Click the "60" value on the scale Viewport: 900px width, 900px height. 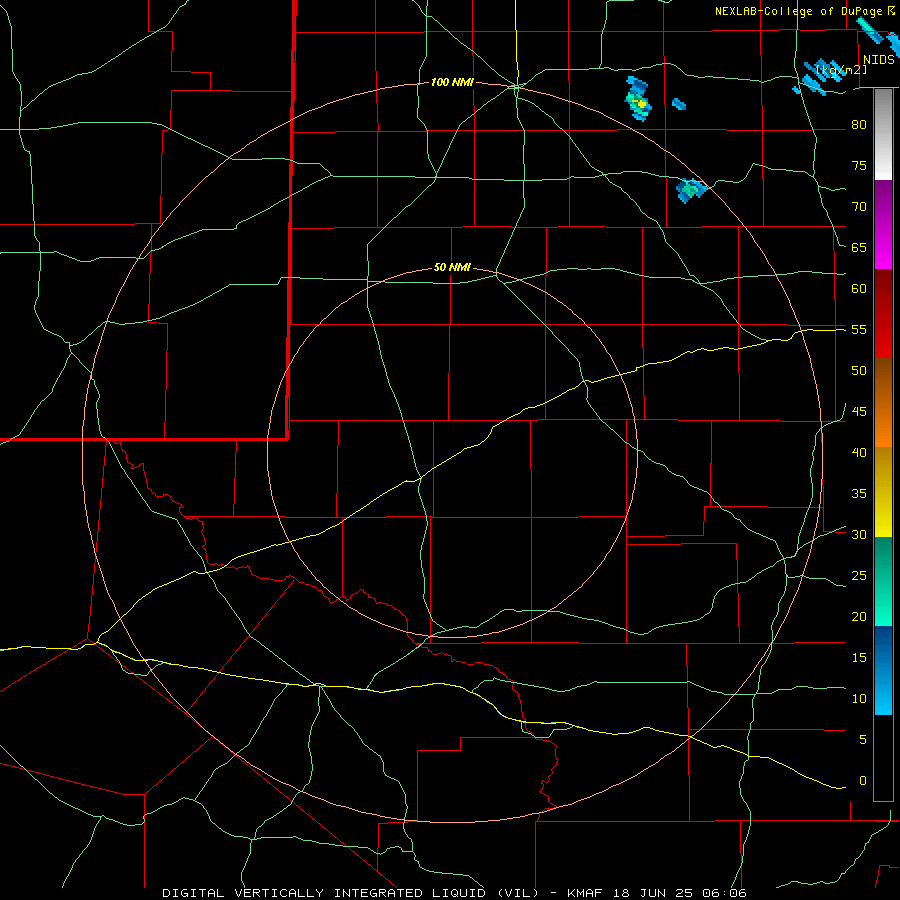[859, 289]
